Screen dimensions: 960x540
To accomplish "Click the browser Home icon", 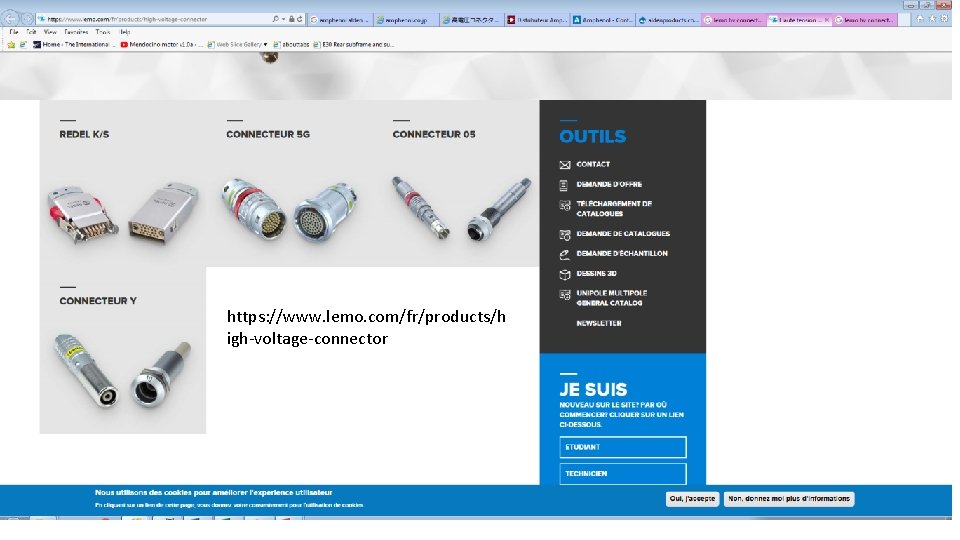I will click(920, 20).
